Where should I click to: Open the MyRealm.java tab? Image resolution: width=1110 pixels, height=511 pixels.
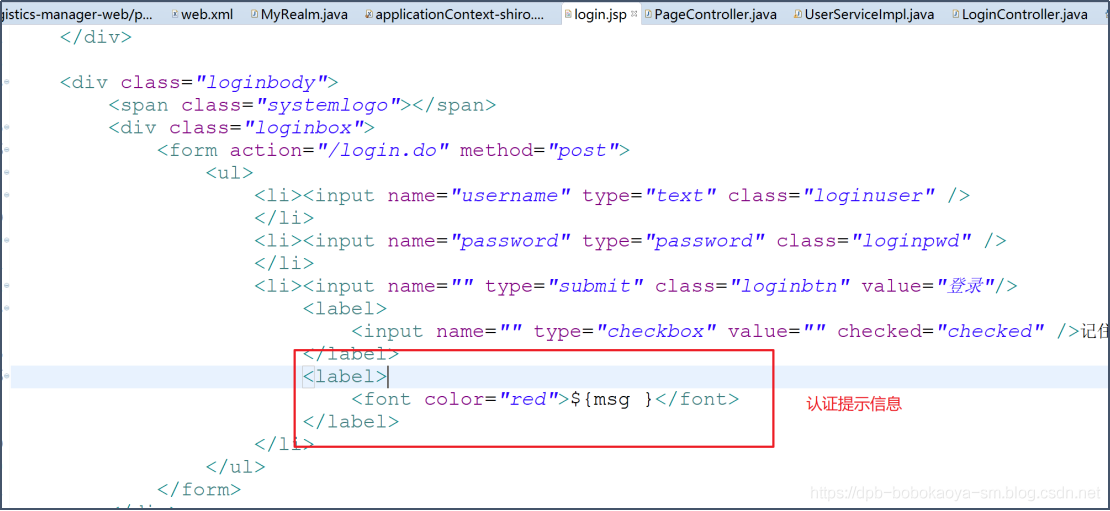pos(298,14)
